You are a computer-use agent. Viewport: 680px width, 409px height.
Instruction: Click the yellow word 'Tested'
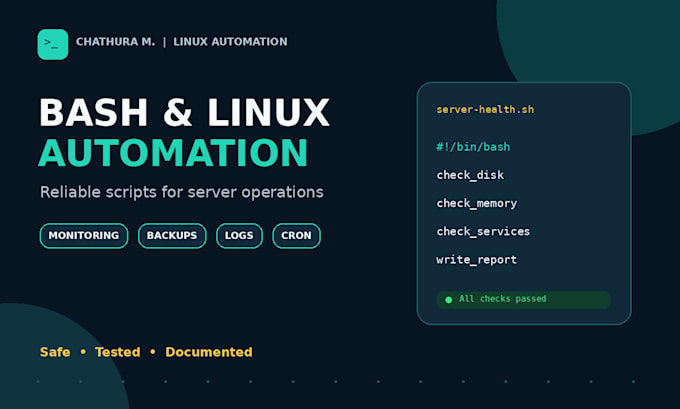pyautogui.click(x=118, y=352)
